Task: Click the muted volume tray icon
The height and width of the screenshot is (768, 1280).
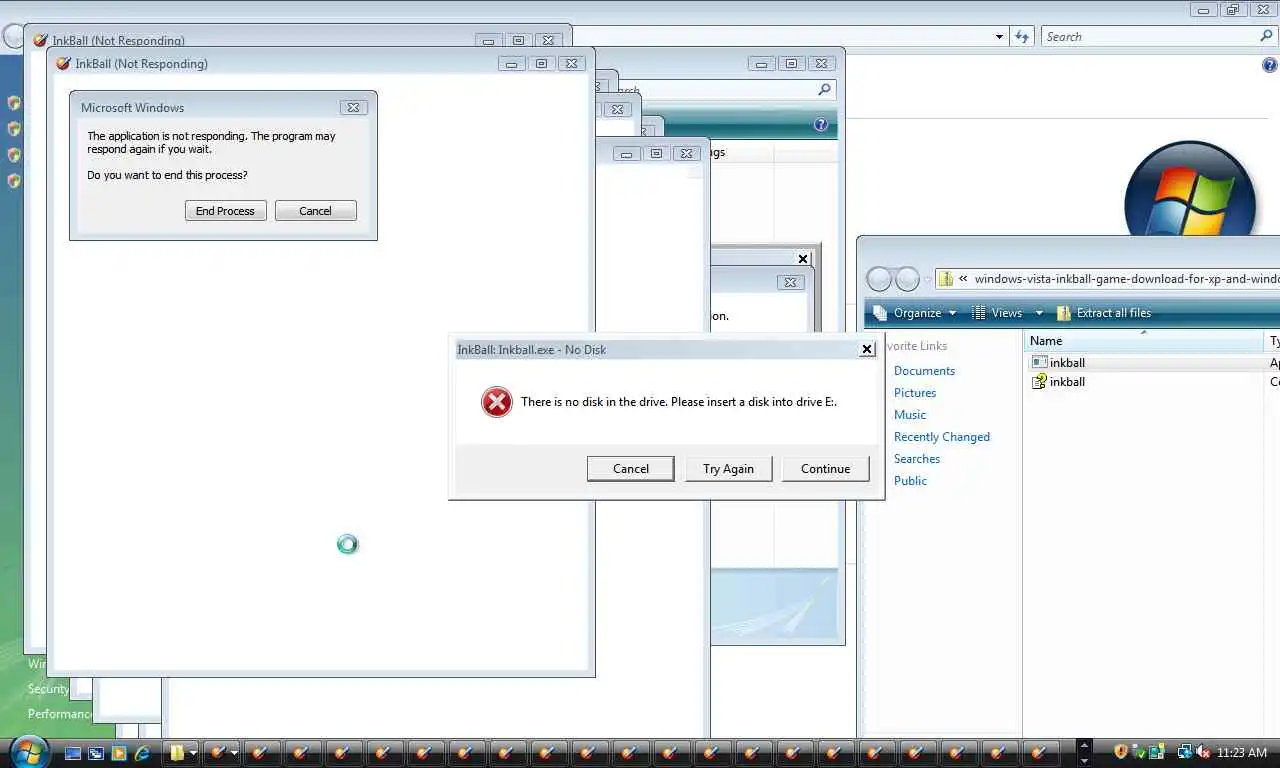Action: [1202, 752]
